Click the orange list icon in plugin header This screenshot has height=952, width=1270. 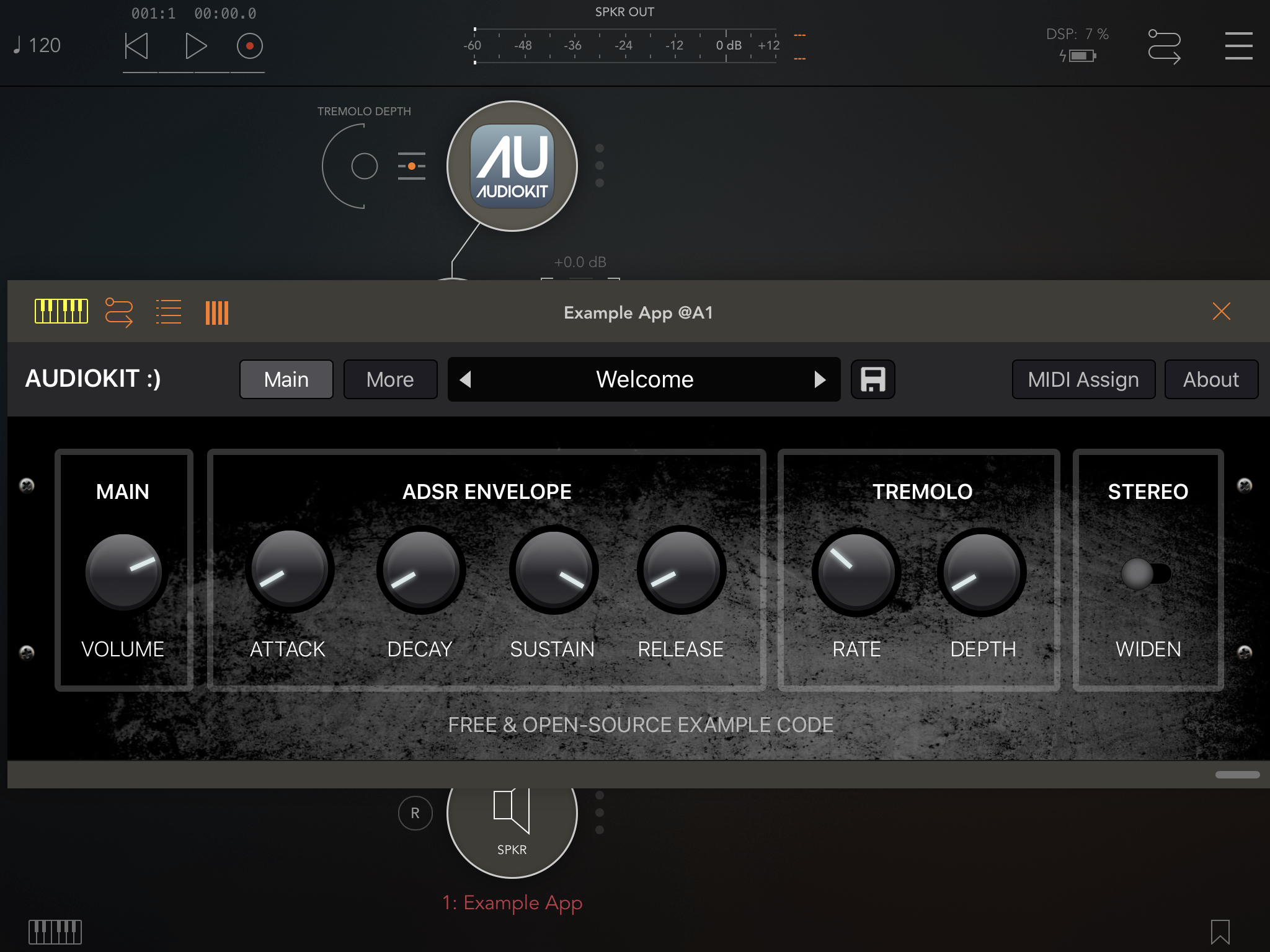coord(168,312)
